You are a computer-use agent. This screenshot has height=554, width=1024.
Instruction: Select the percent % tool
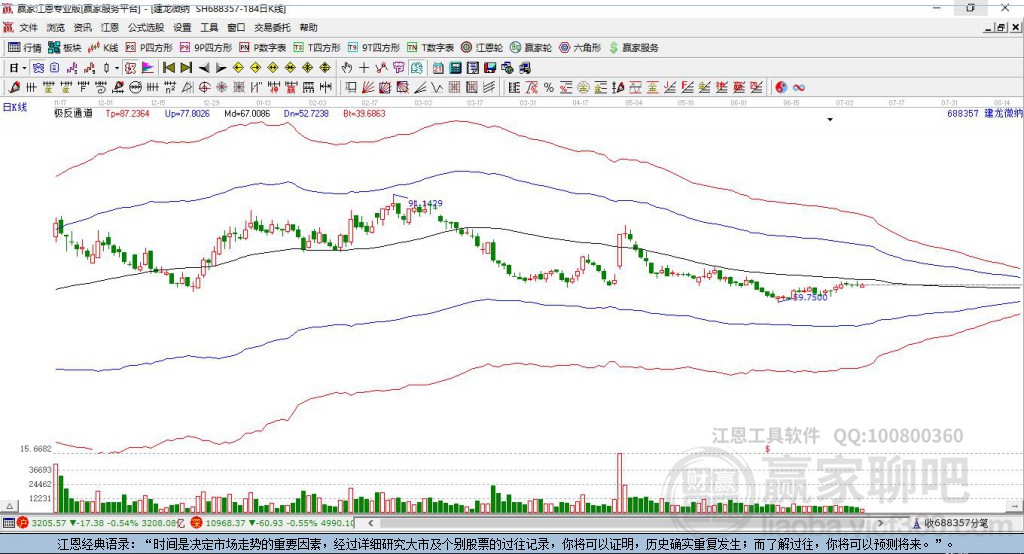click(549, 87)
